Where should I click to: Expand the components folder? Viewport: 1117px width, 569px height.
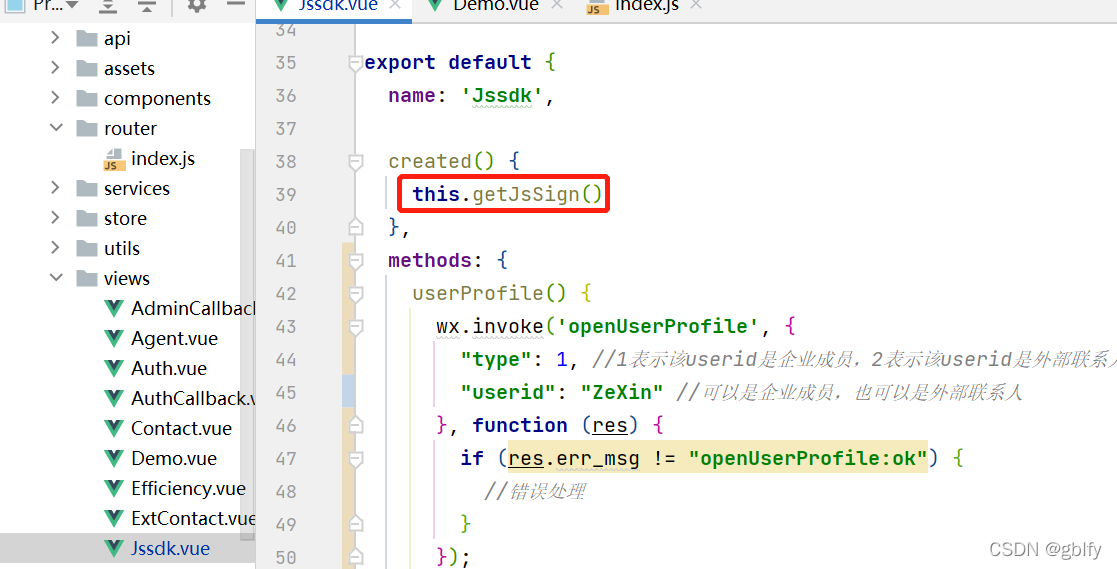click(56, 98)
